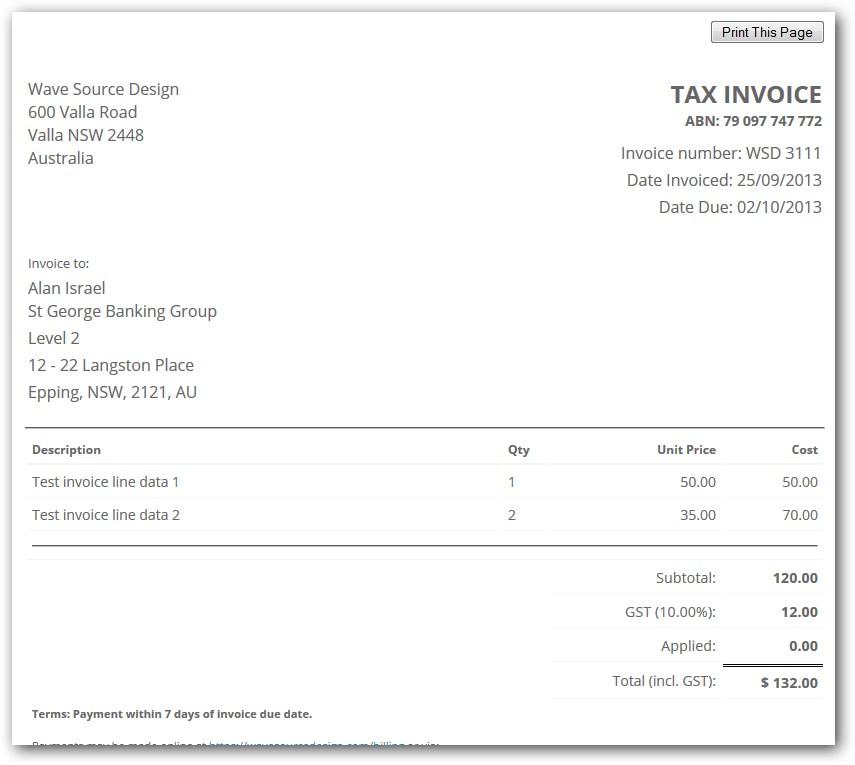Click Invoice number: WSD 3111
The image size is (855, 765).
tap(721, 153)
